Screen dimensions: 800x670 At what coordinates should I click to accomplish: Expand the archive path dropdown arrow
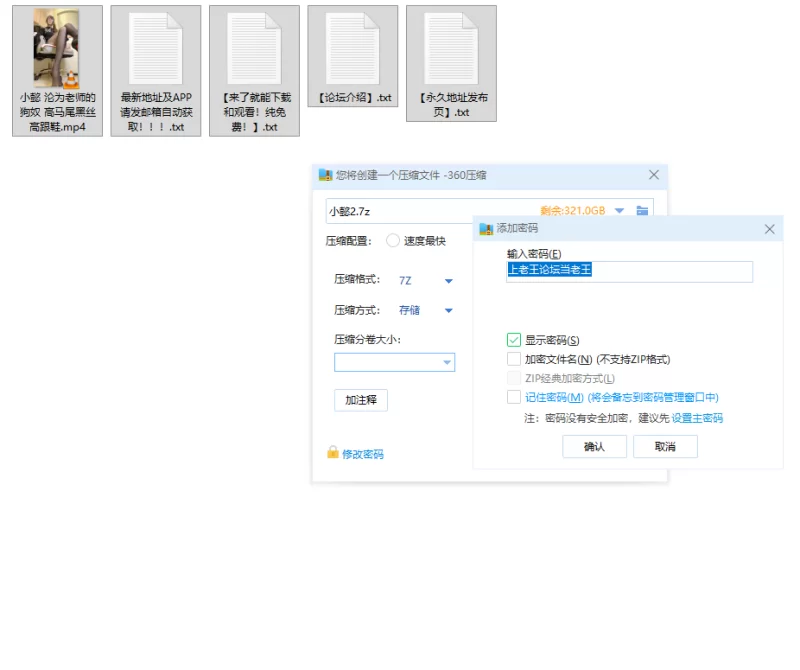pyautogui.click(x=619, y=210)
